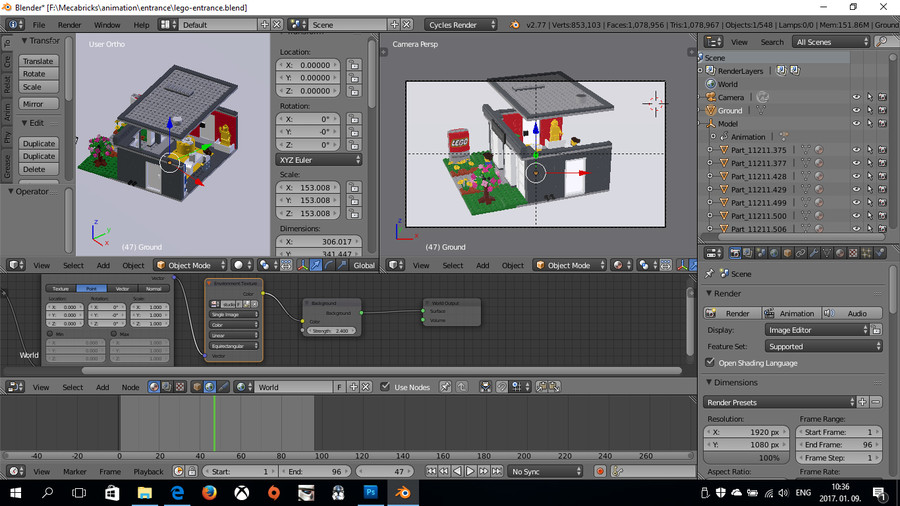Screen dimensions: 900x506
Task: Open the Window menu
Action: 107,25
